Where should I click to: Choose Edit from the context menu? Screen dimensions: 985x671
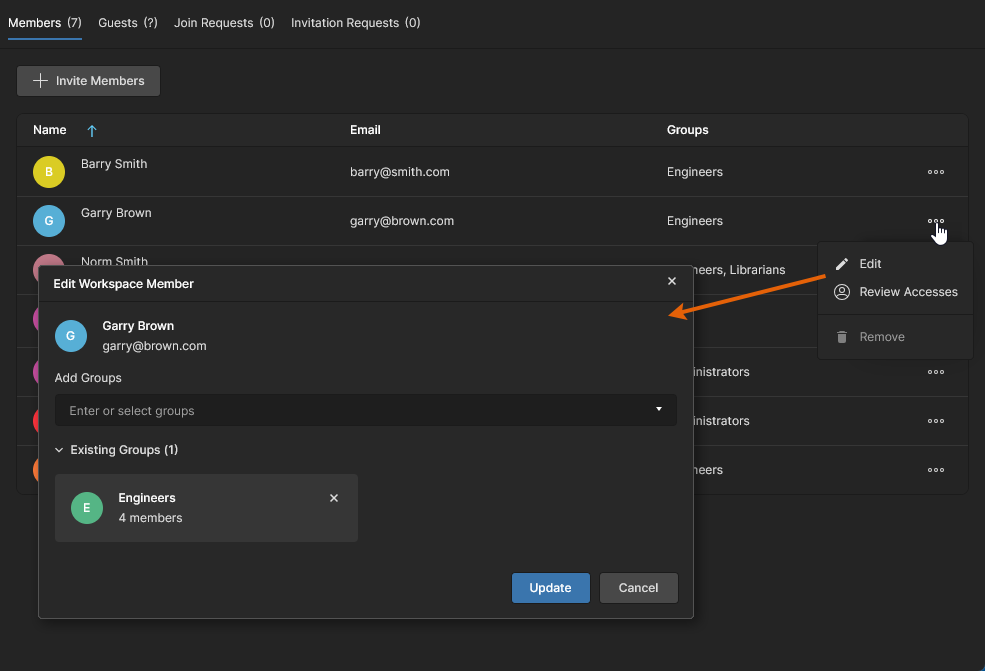tap(870, 264)
